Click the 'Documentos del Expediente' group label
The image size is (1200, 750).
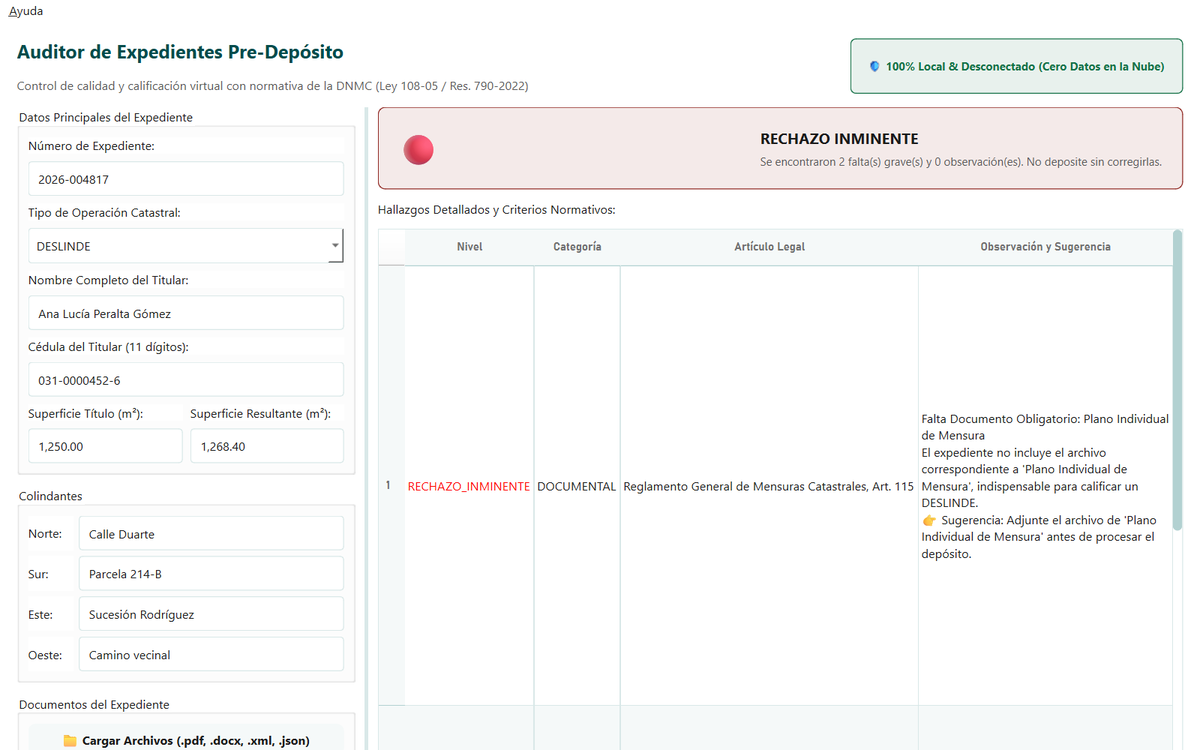(94, 705)
